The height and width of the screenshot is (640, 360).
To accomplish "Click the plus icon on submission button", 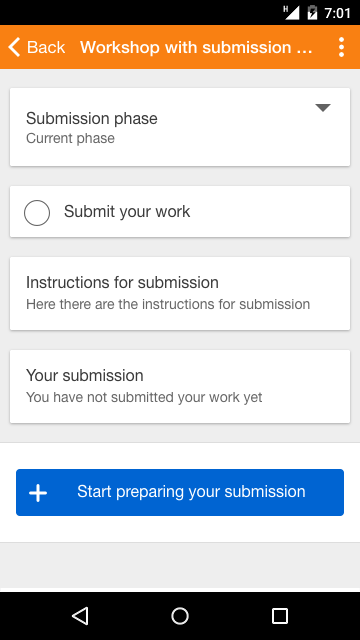I will (38, 493).
